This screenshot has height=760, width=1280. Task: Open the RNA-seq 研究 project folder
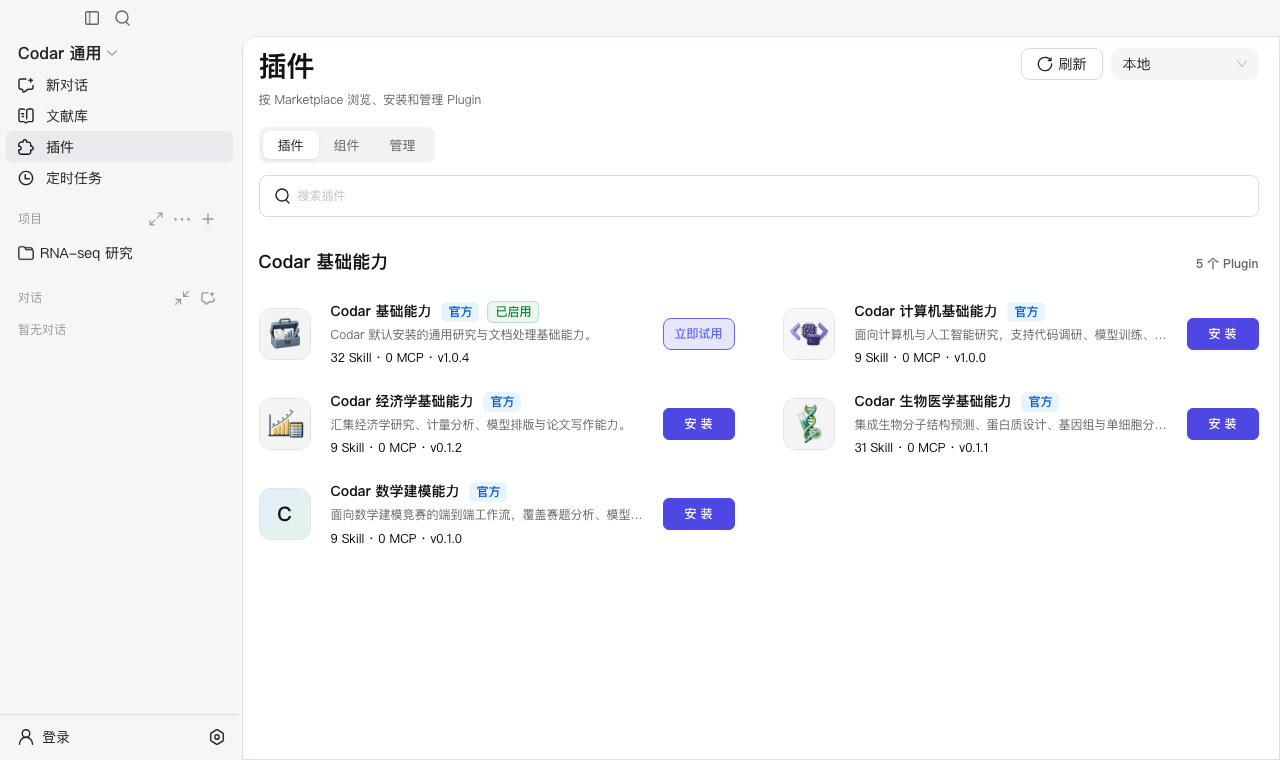point(119,253)
